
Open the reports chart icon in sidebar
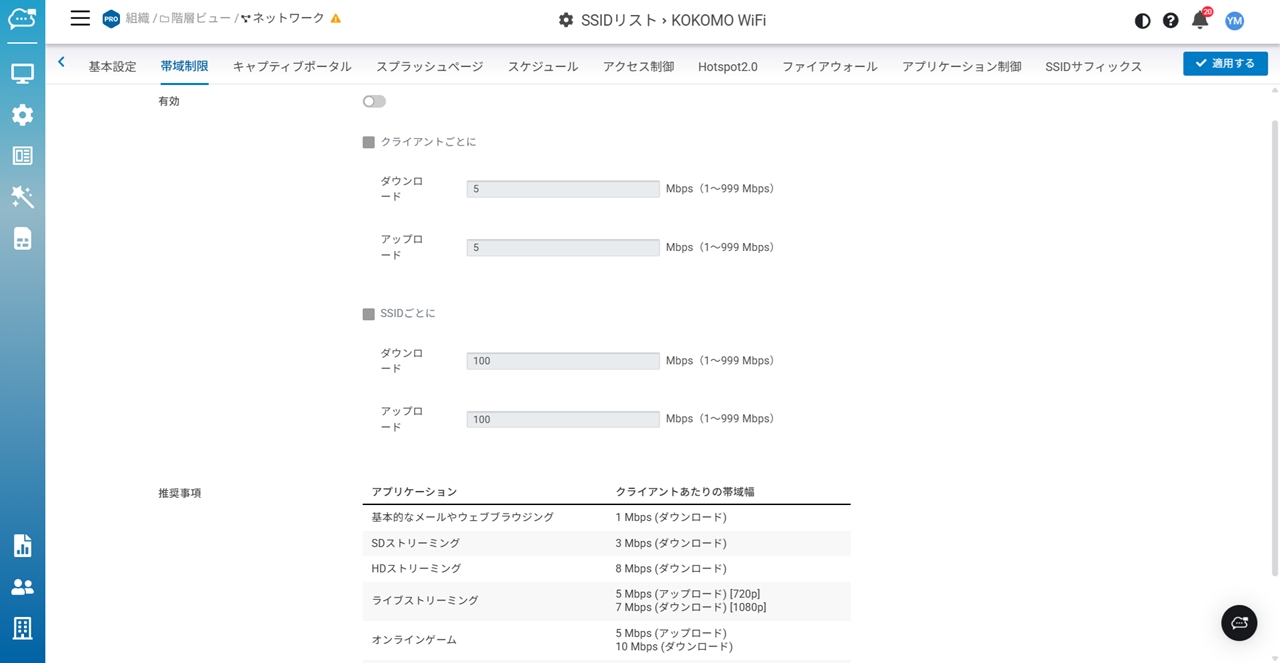click(22, 545)
